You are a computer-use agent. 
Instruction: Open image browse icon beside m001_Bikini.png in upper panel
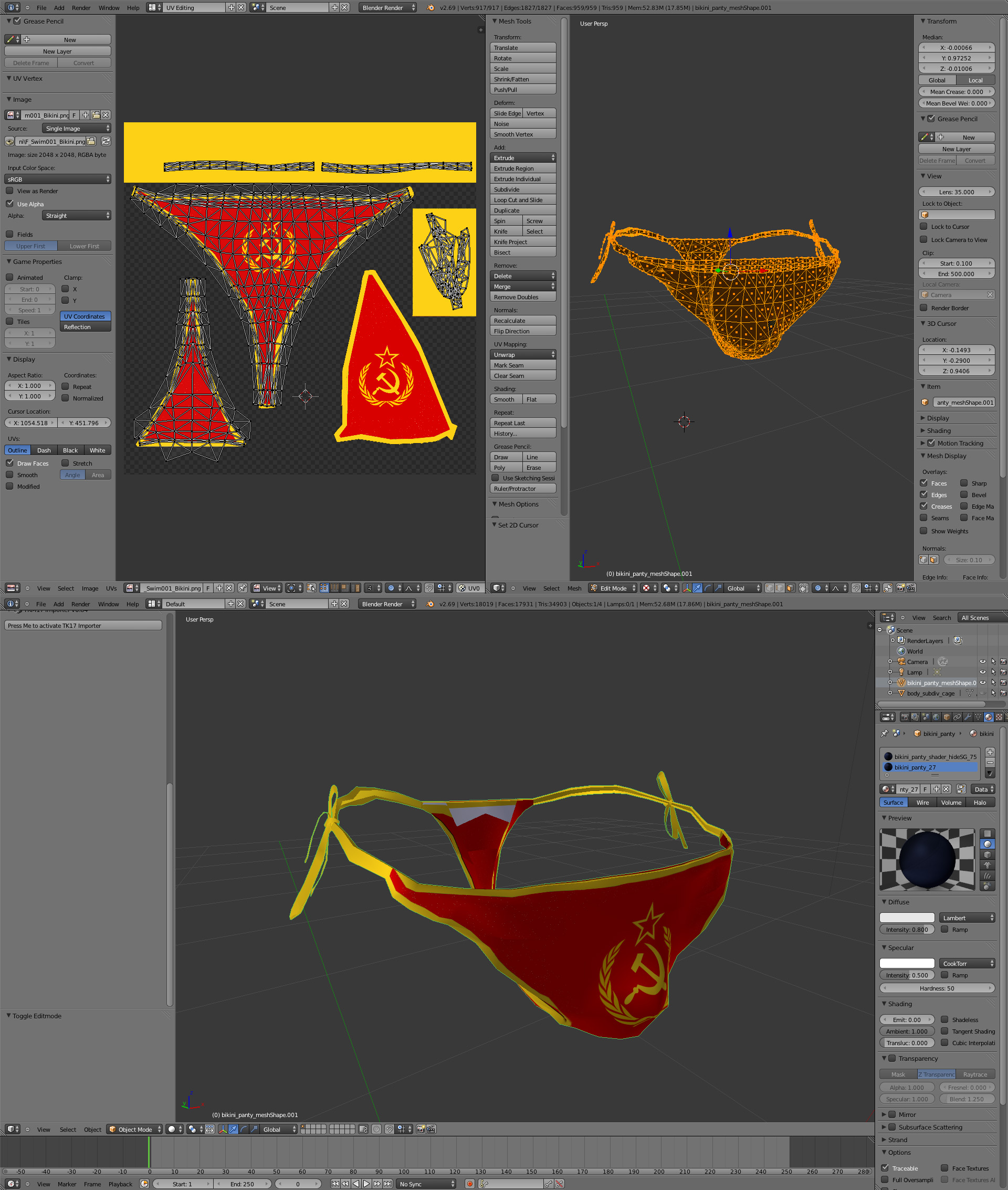tap(13, 115)
